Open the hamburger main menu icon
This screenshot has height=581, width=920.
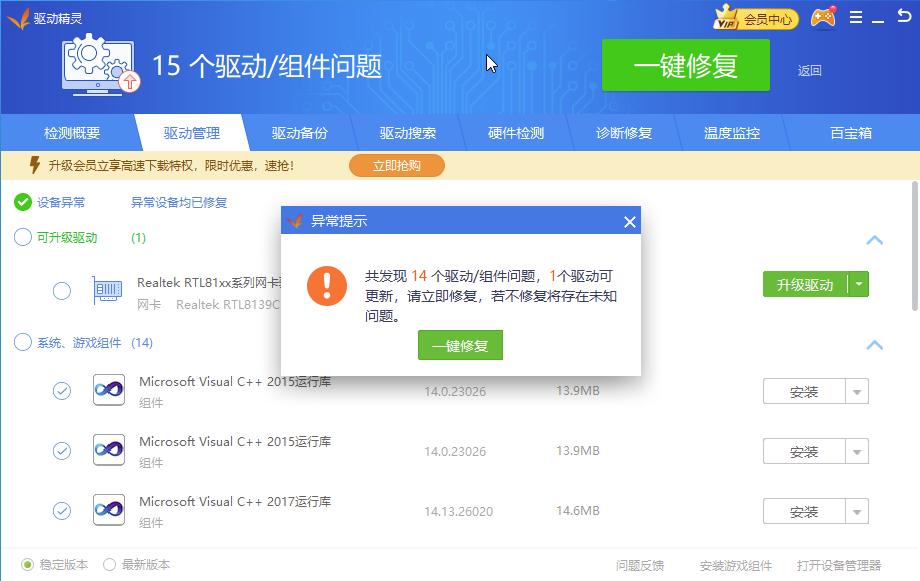(x=855, y=17)
